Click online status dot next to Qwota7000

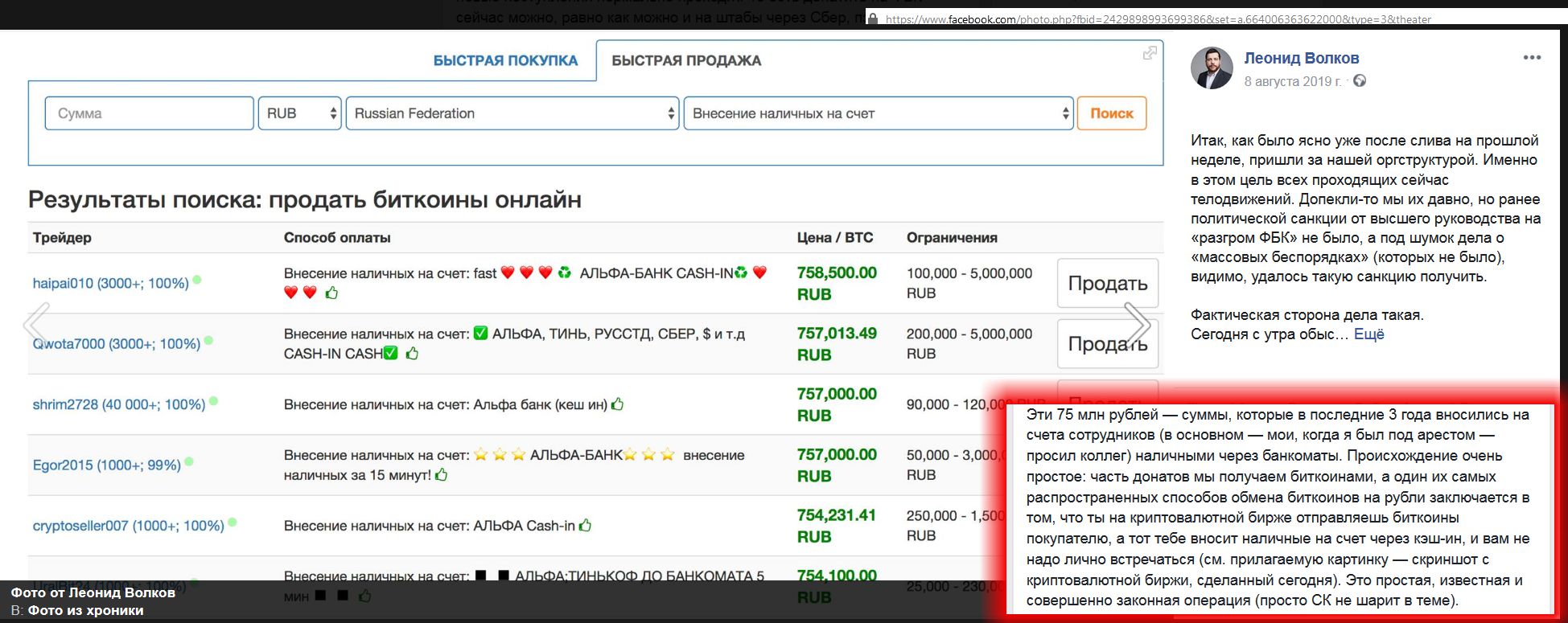(x=208, y=340)
